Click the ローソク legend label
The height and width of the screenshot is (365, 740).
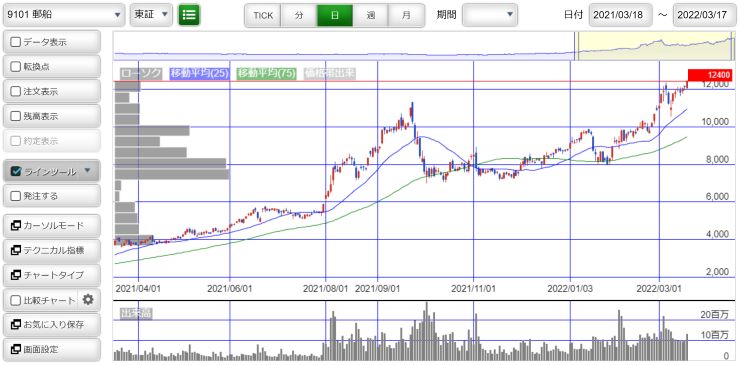pyautogui.click(x=141, y=73)
